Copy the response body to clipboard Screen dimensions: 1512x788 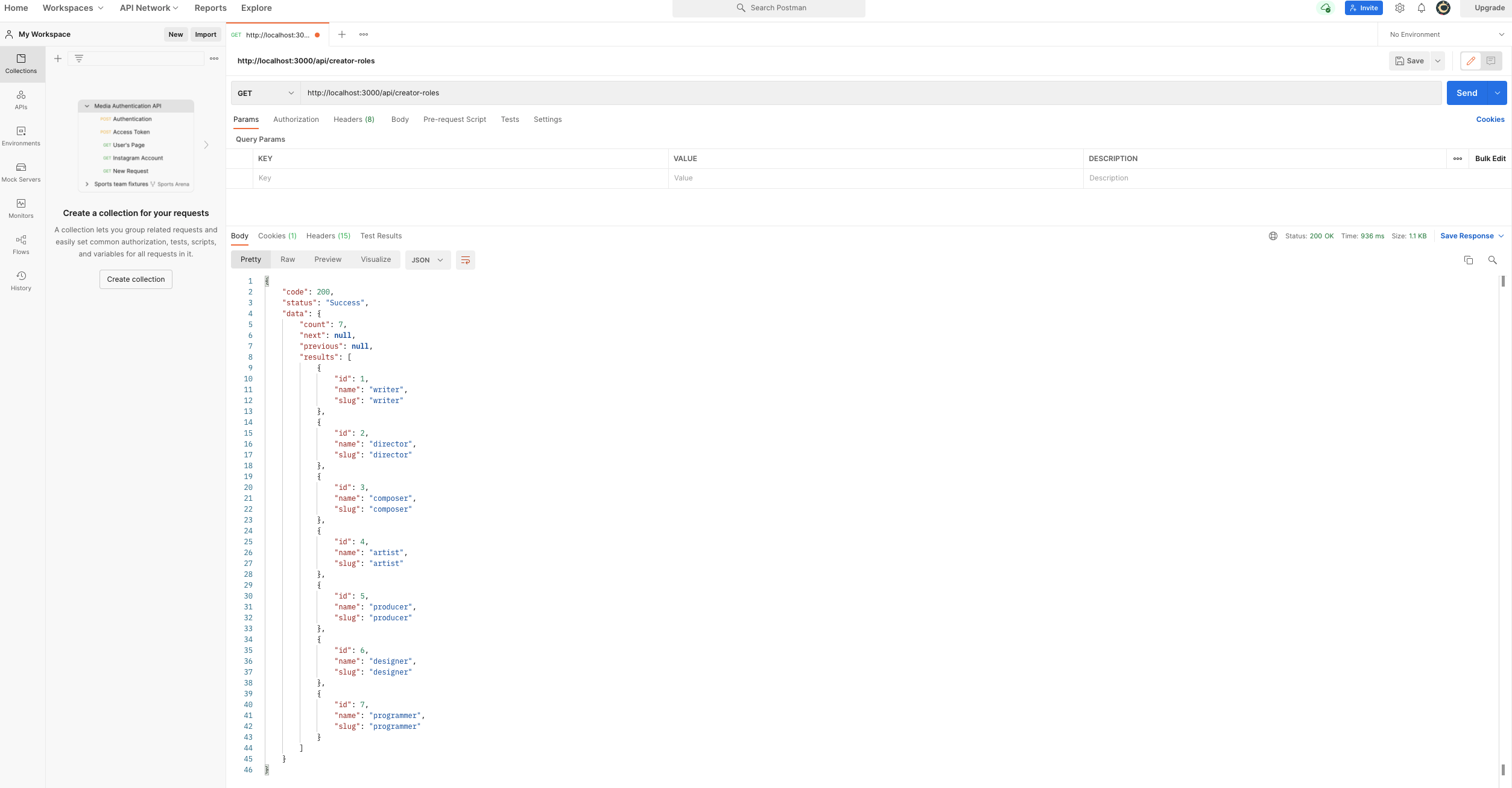click(x=1469, y=260)
